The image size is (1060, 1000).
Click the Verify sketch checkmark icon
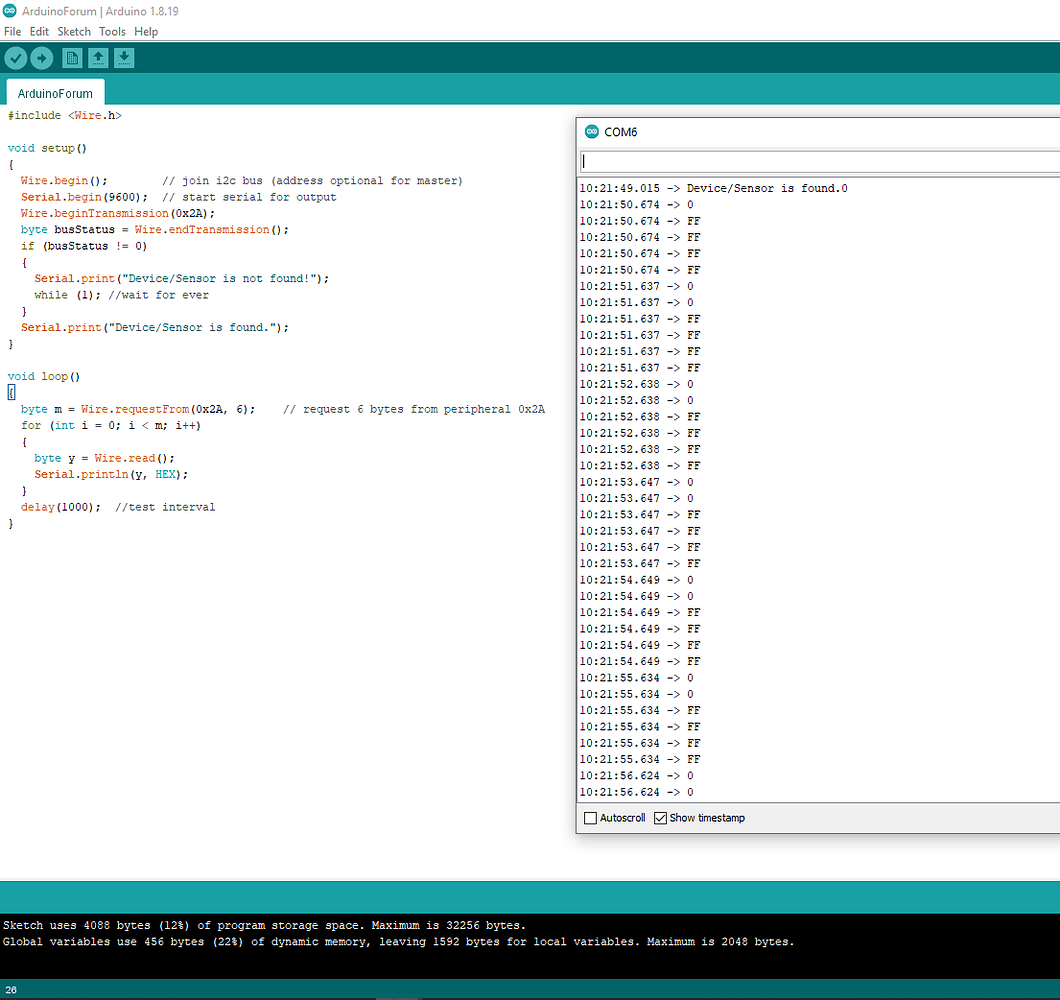[x=15, y=58]
